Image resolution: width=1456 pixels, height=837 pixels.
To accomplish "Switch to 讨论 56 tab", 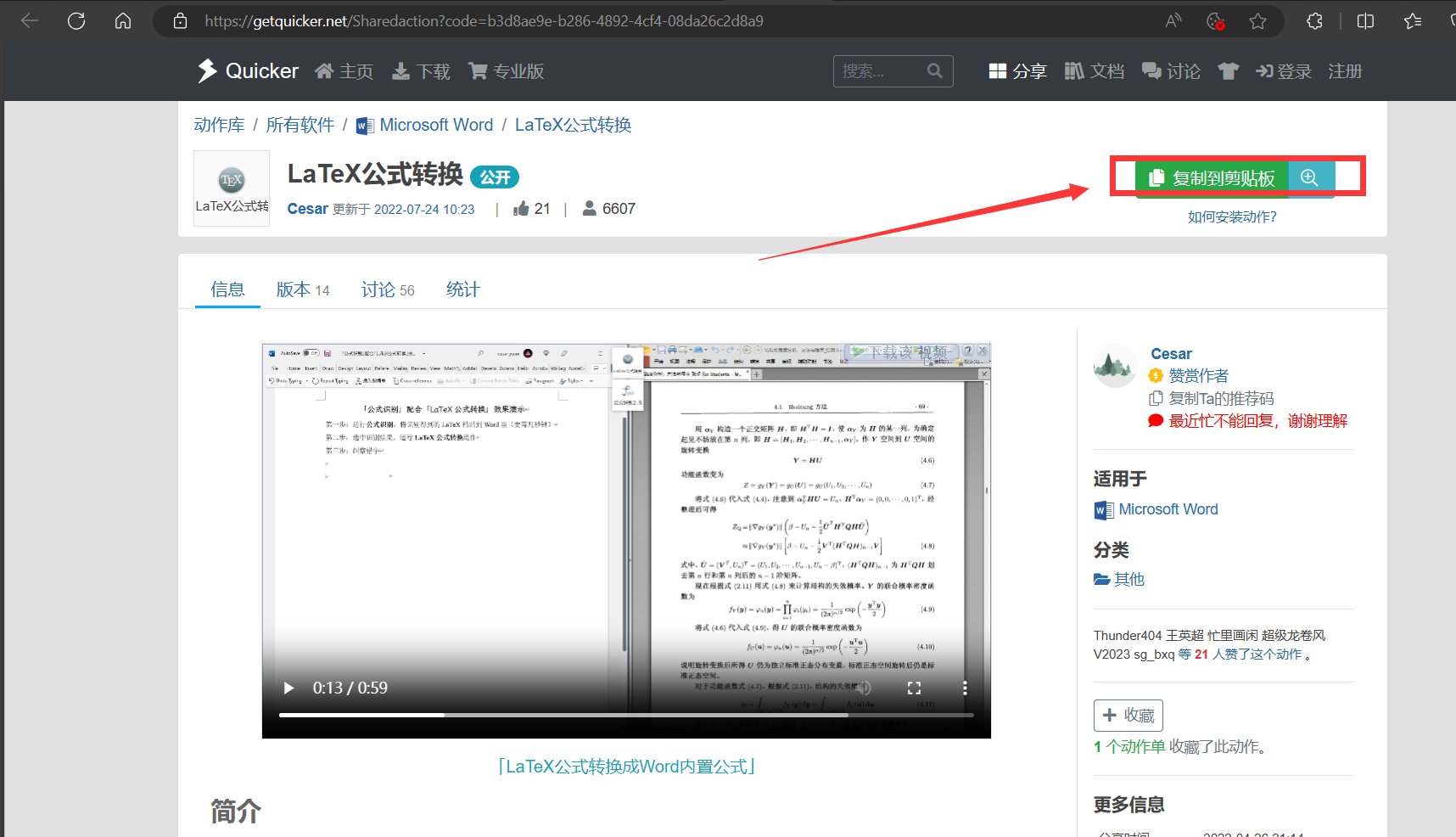I will 388,289.
